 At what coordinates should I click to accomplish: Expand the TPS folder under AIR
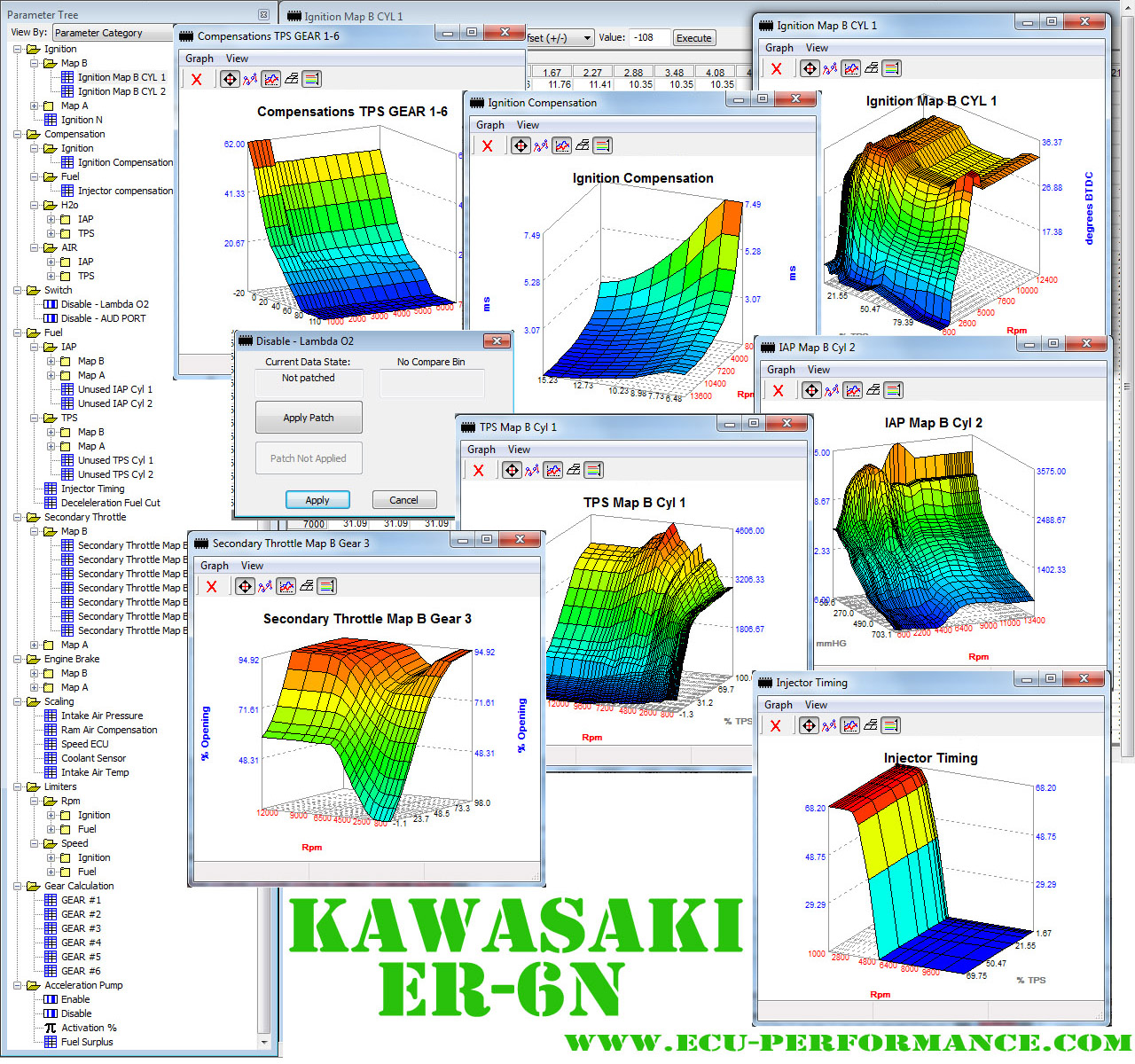[51, 276]
